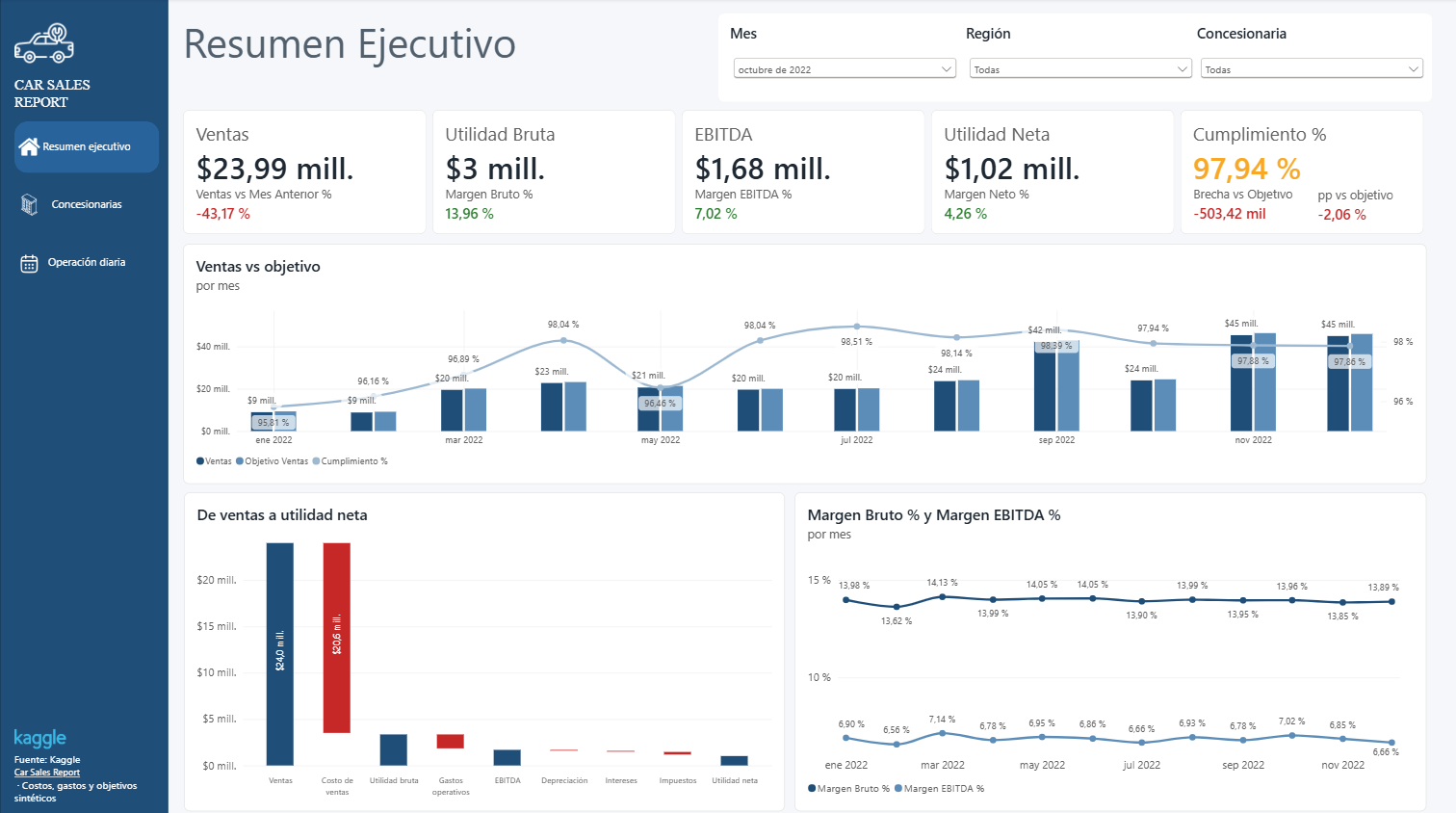The width and height of the screenshot is (1456, 813).
Task: Select the Utilidad bruta waterfall bar
Action: 394,750
